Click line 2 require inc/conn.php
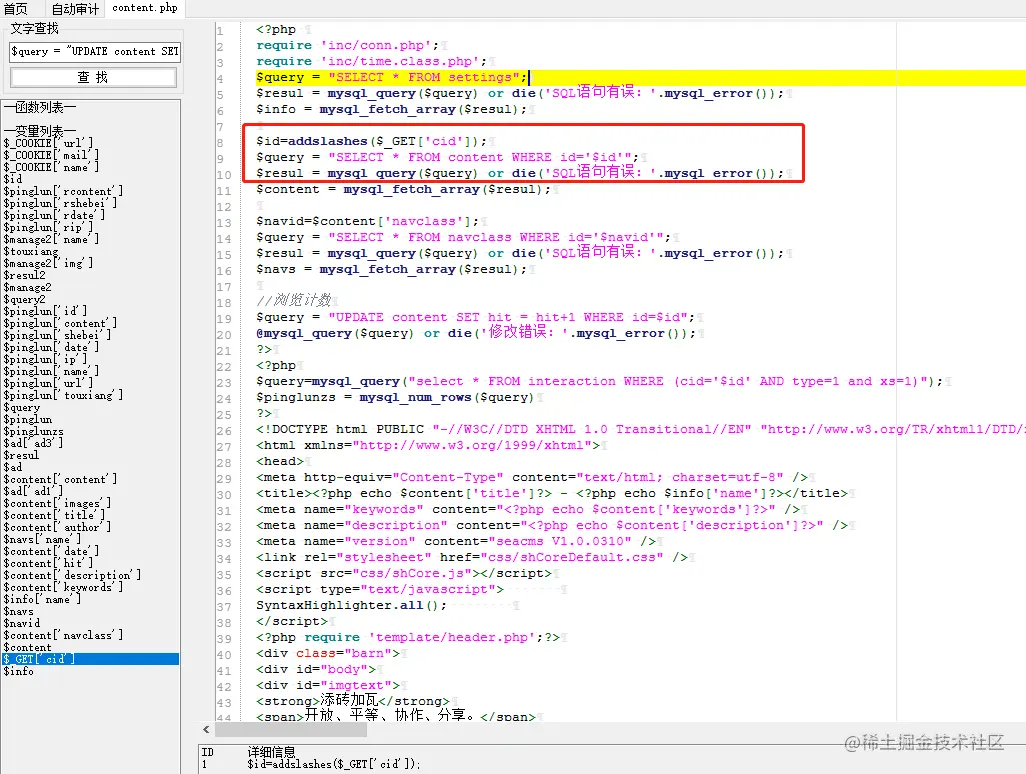 coord(347,45)
